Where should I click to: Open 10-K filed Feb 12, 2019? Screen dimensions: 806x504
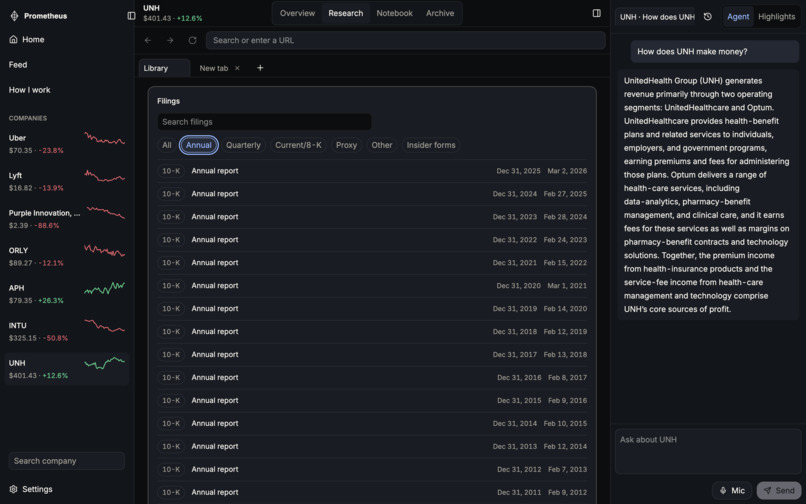pyautogui.click(x=372, y=332)
